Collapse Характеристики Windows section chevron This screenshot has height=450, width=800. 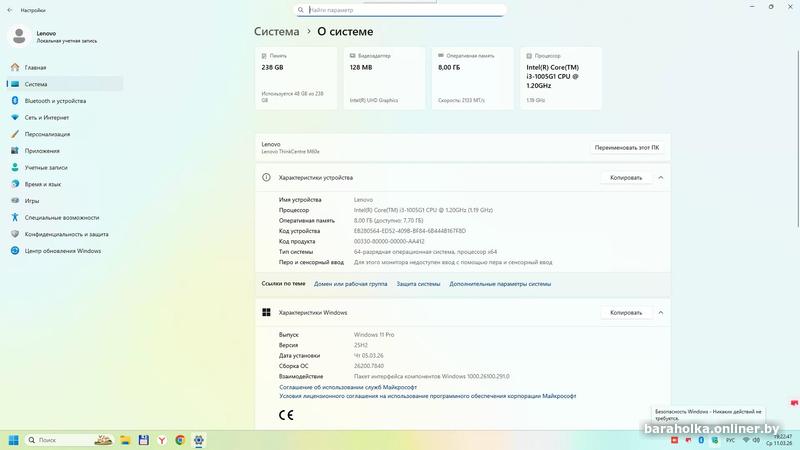661,313
